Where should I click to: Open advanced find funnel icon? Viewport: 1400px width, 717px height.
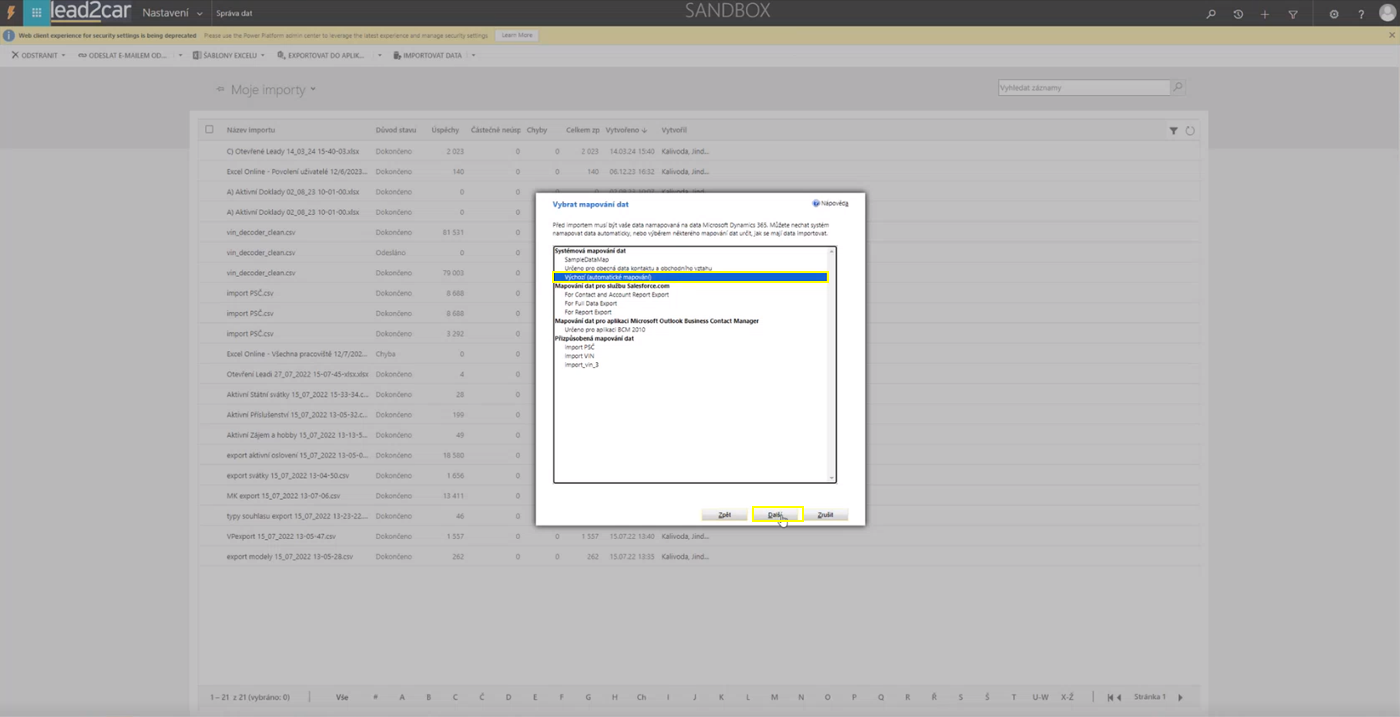1293,14
